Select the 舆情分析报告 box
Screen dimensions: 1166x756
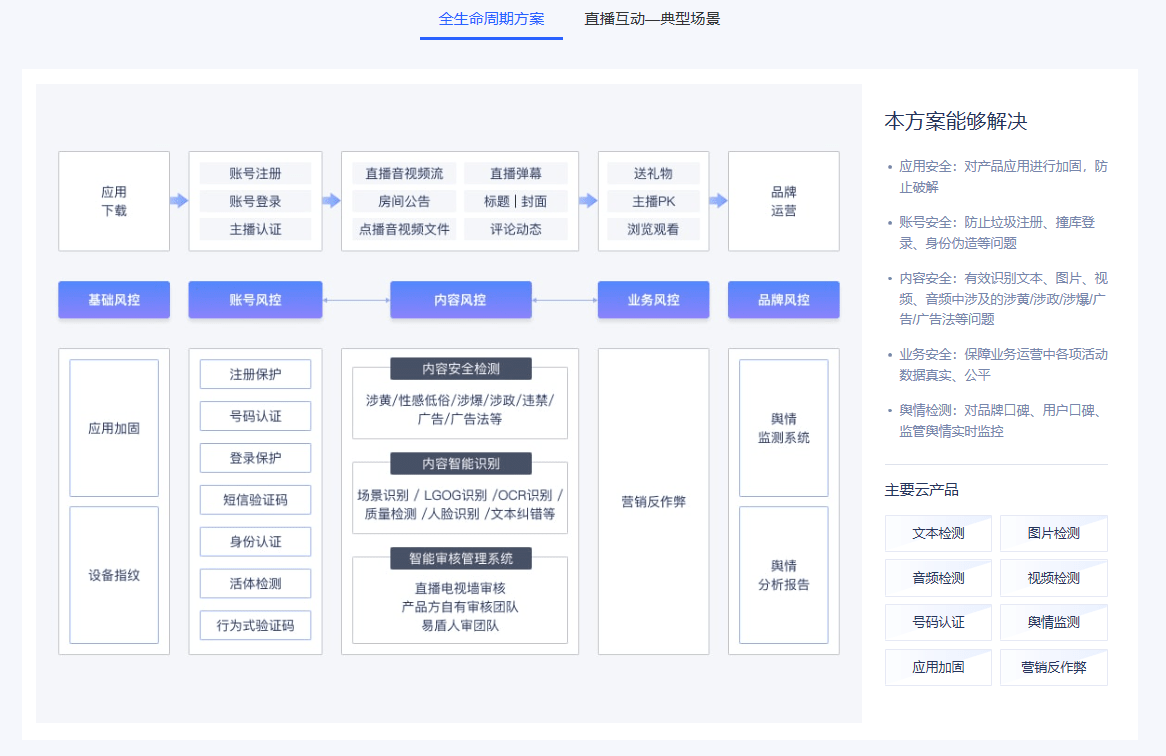[x=783, y=575]
